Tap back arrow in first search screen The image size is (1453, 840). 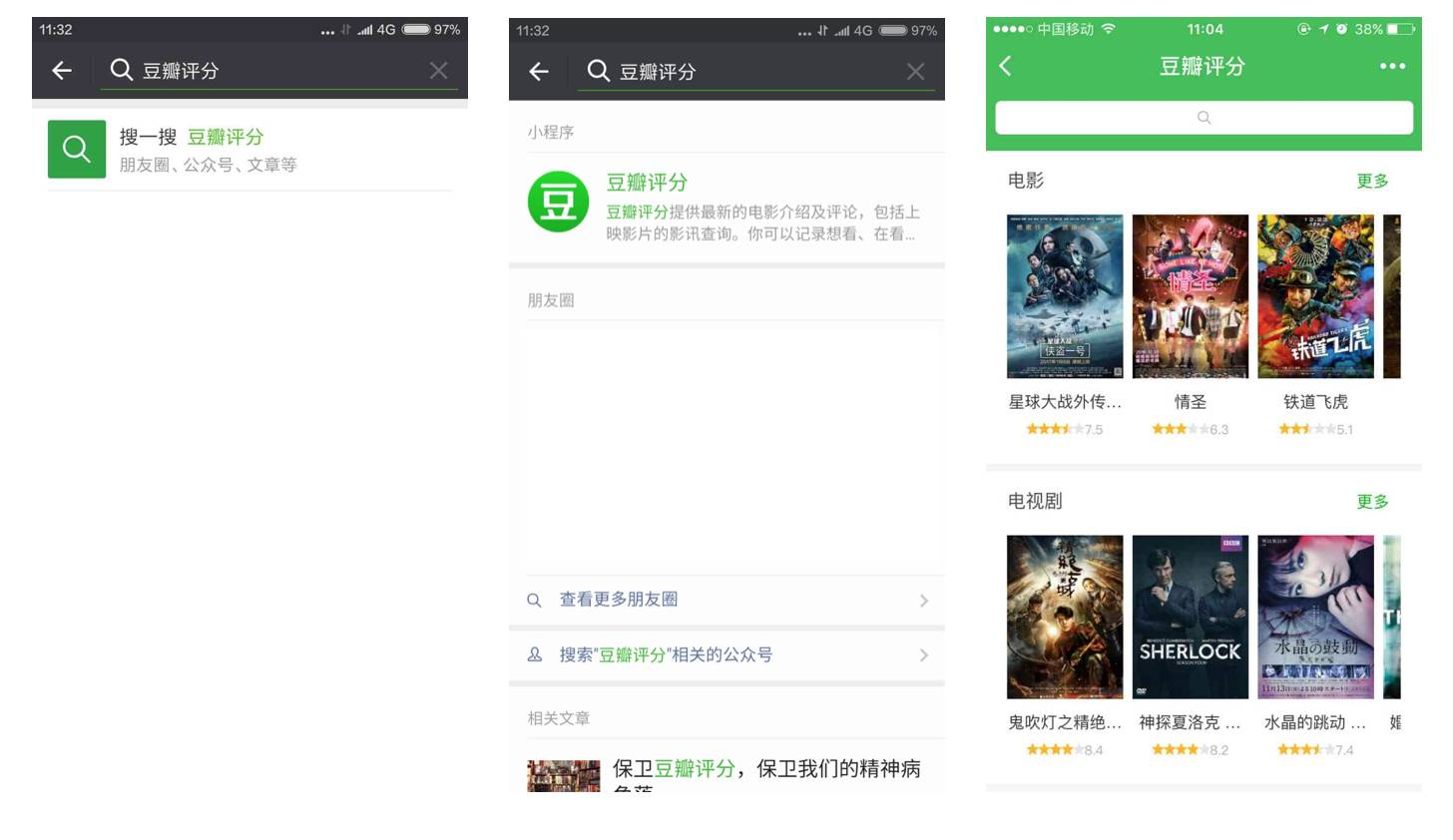pyautogui.click(x=62, y=70)
